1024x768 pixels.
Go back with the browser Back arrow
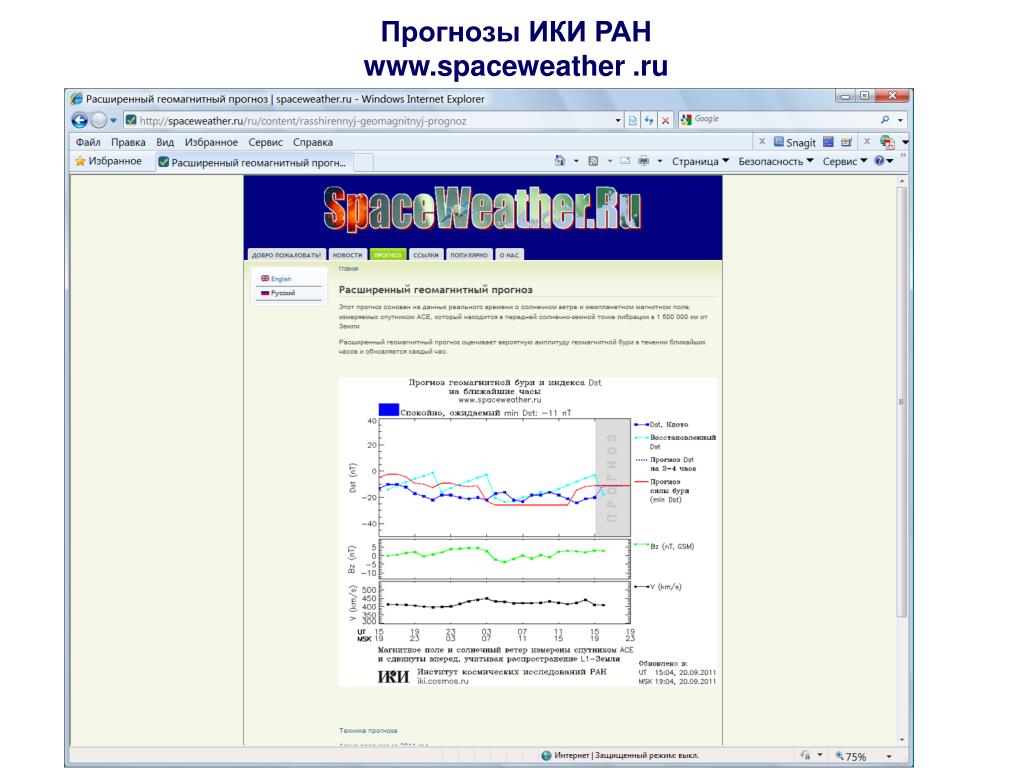click(80, 120)
